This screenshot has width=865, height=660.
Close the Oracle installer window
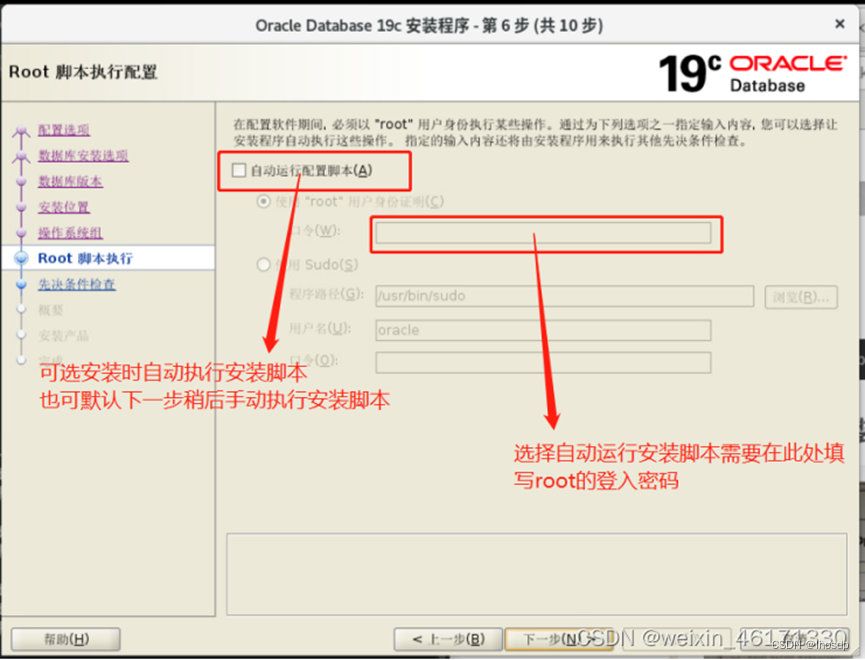coord(840,24)
